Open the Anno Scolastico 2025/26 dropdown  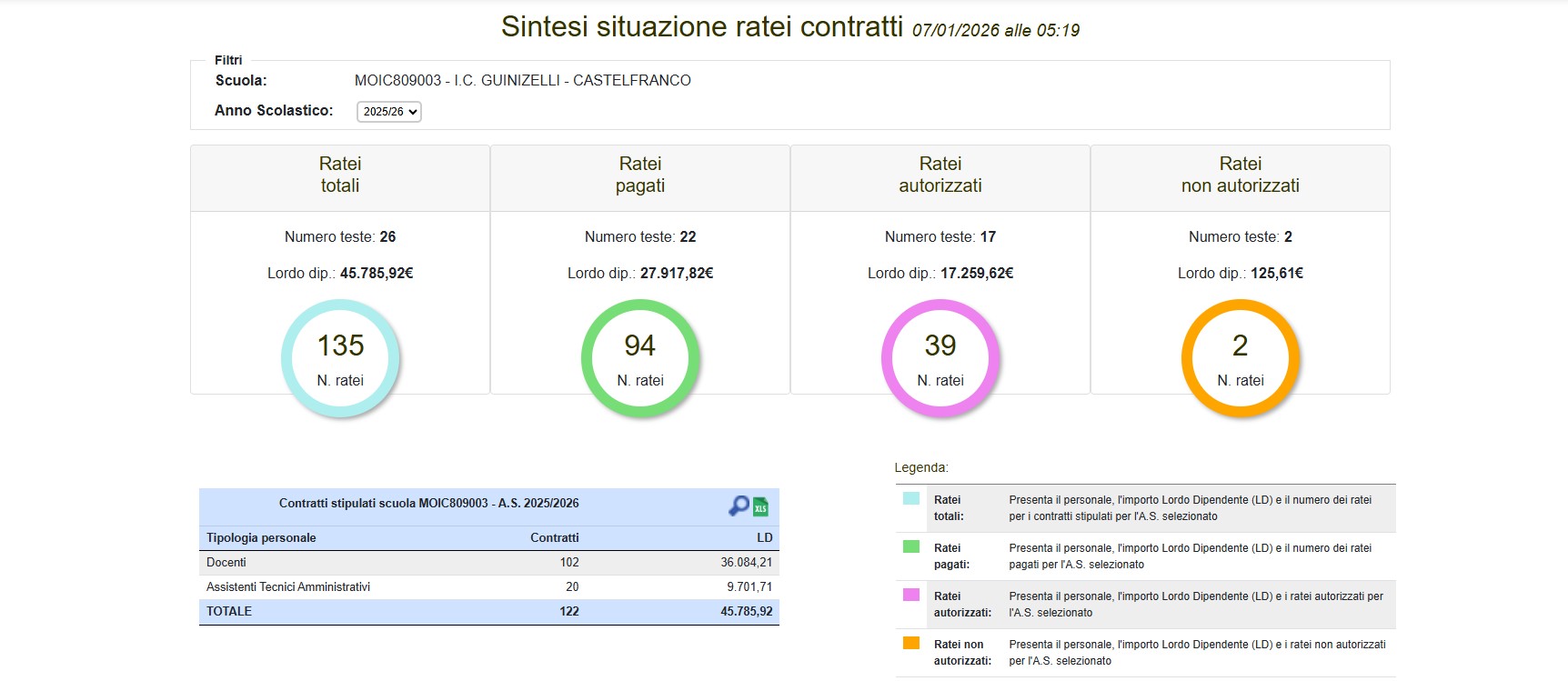click(389, 112)
